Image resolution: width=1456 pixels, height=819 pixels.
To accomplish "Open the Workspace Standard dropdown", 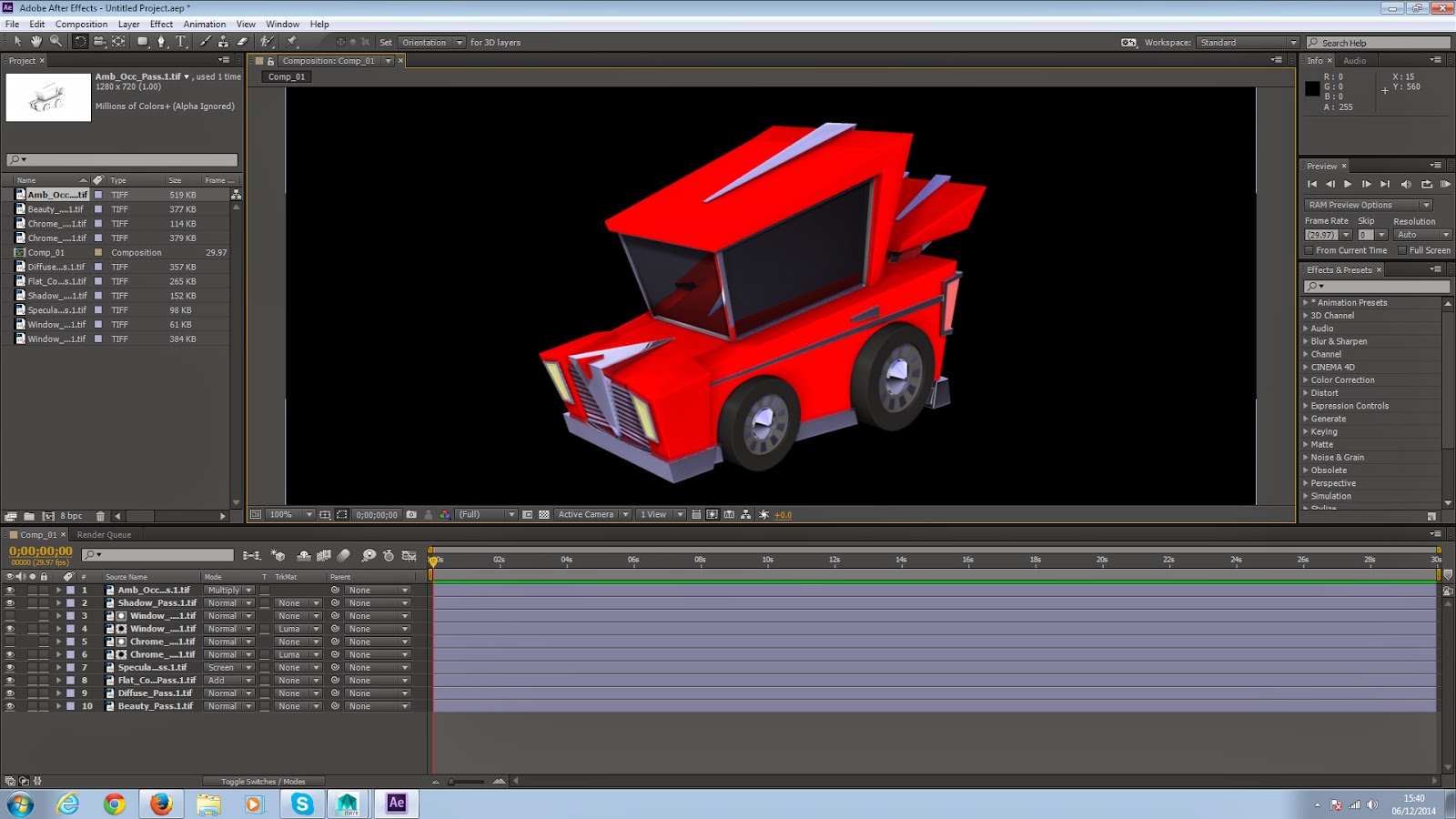I will [1248, 43].
